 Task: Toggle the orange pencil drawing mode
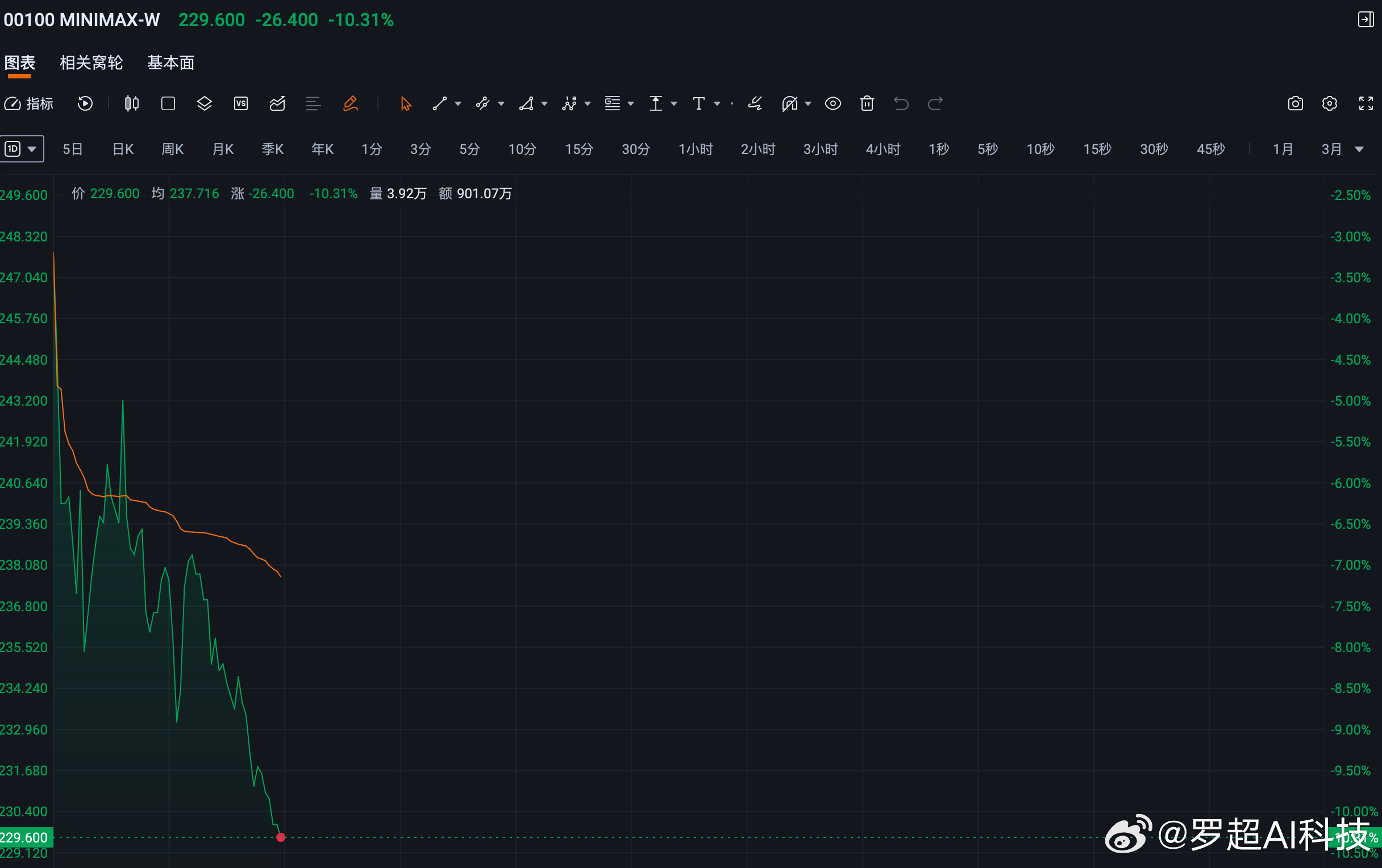(x=350, y=103)
